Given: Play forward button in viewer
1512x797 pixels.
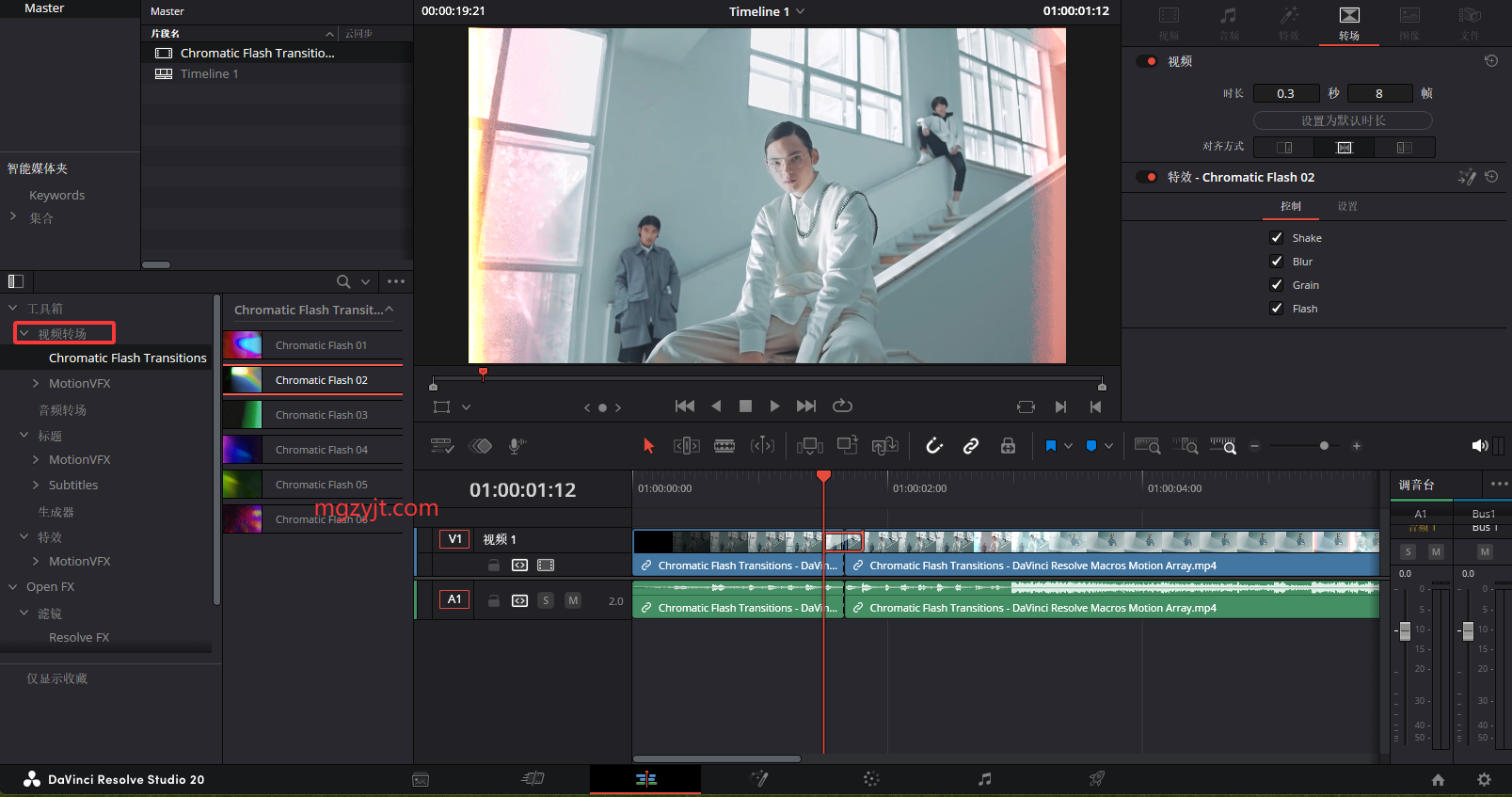Looking at the screenshot, I should [774, 406].
